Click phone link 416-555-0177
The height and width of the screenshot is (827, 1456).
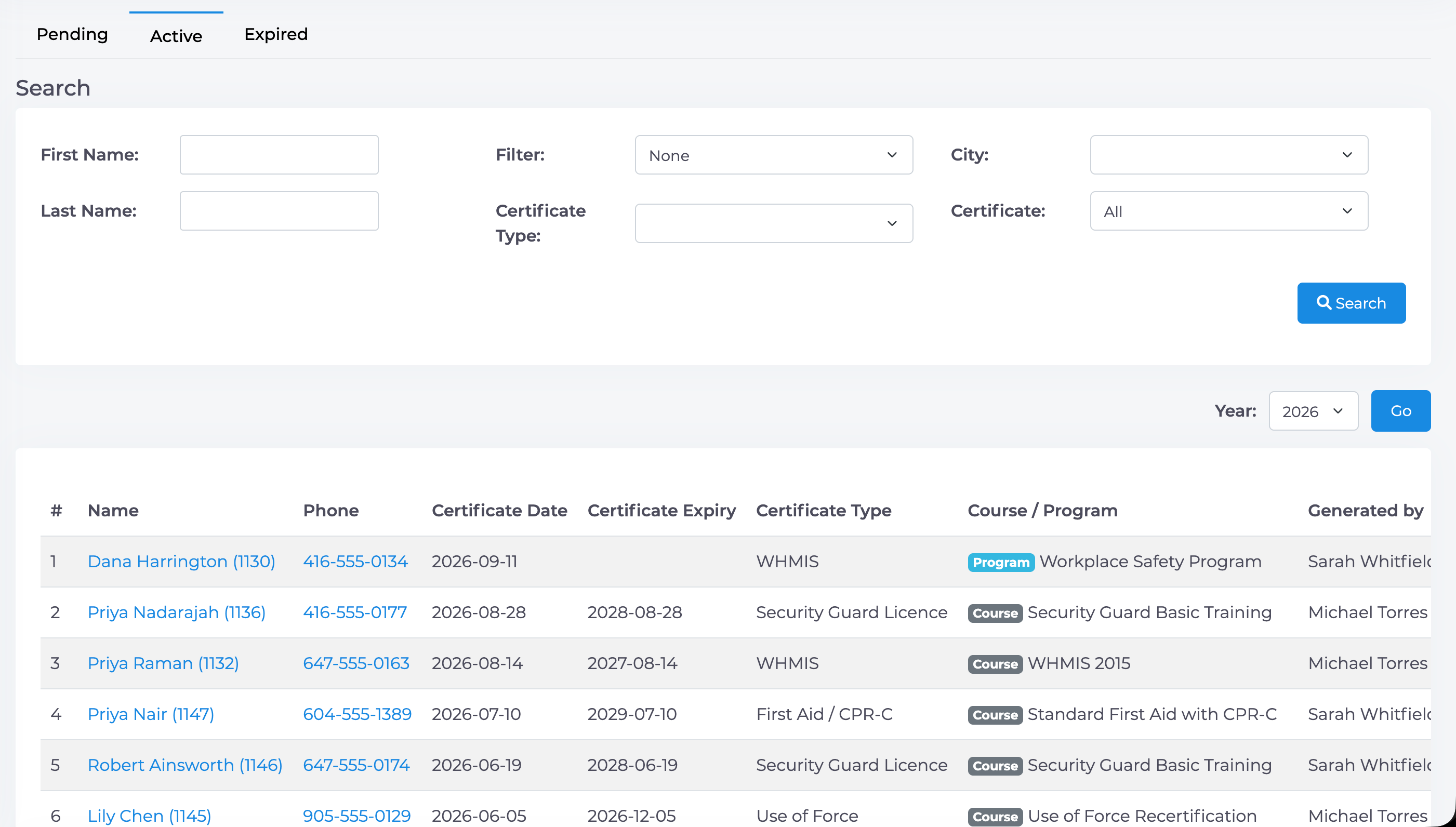click(x=354, y=612)
